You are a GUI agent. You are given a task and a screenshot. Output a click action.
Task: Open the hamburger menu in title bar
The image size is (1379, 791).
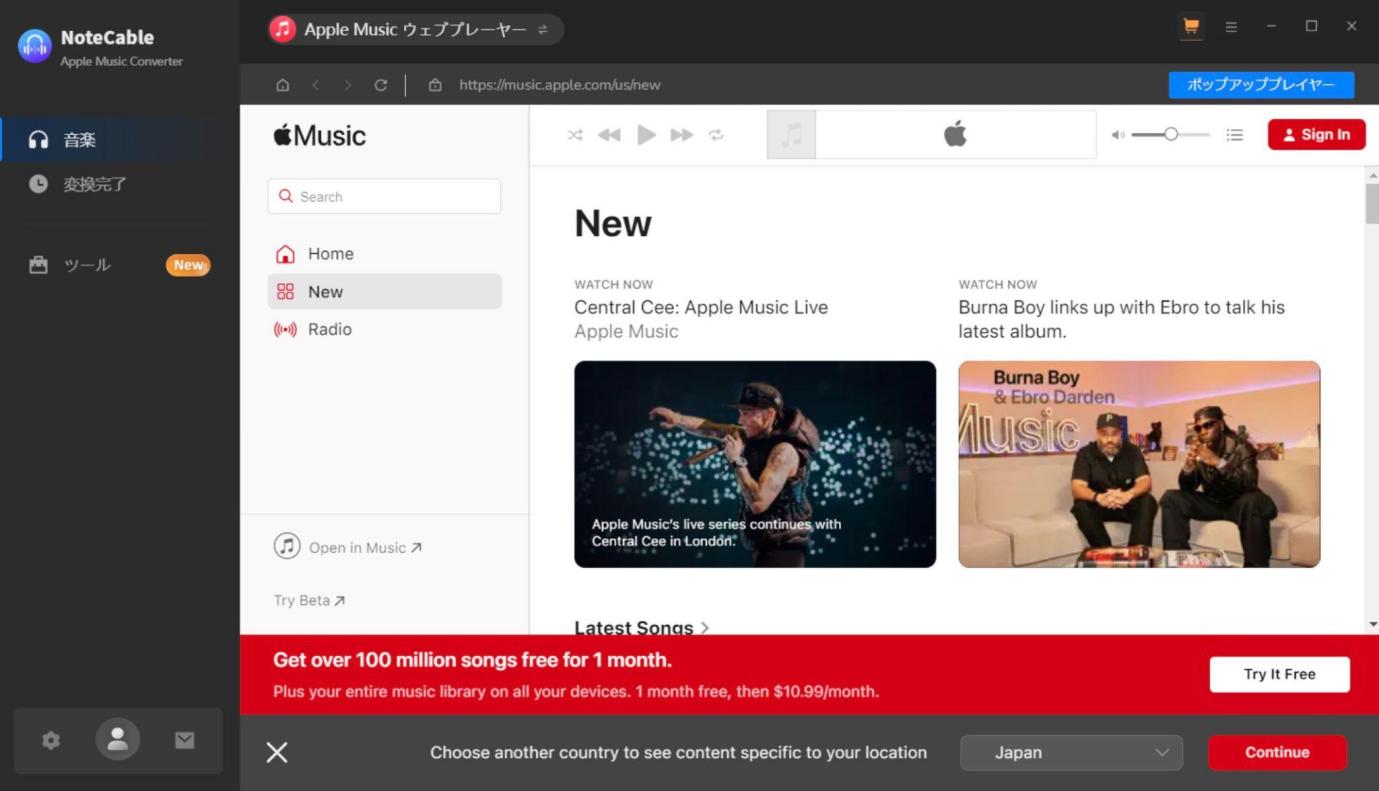pyautogui.click(x=1231, y=27)
